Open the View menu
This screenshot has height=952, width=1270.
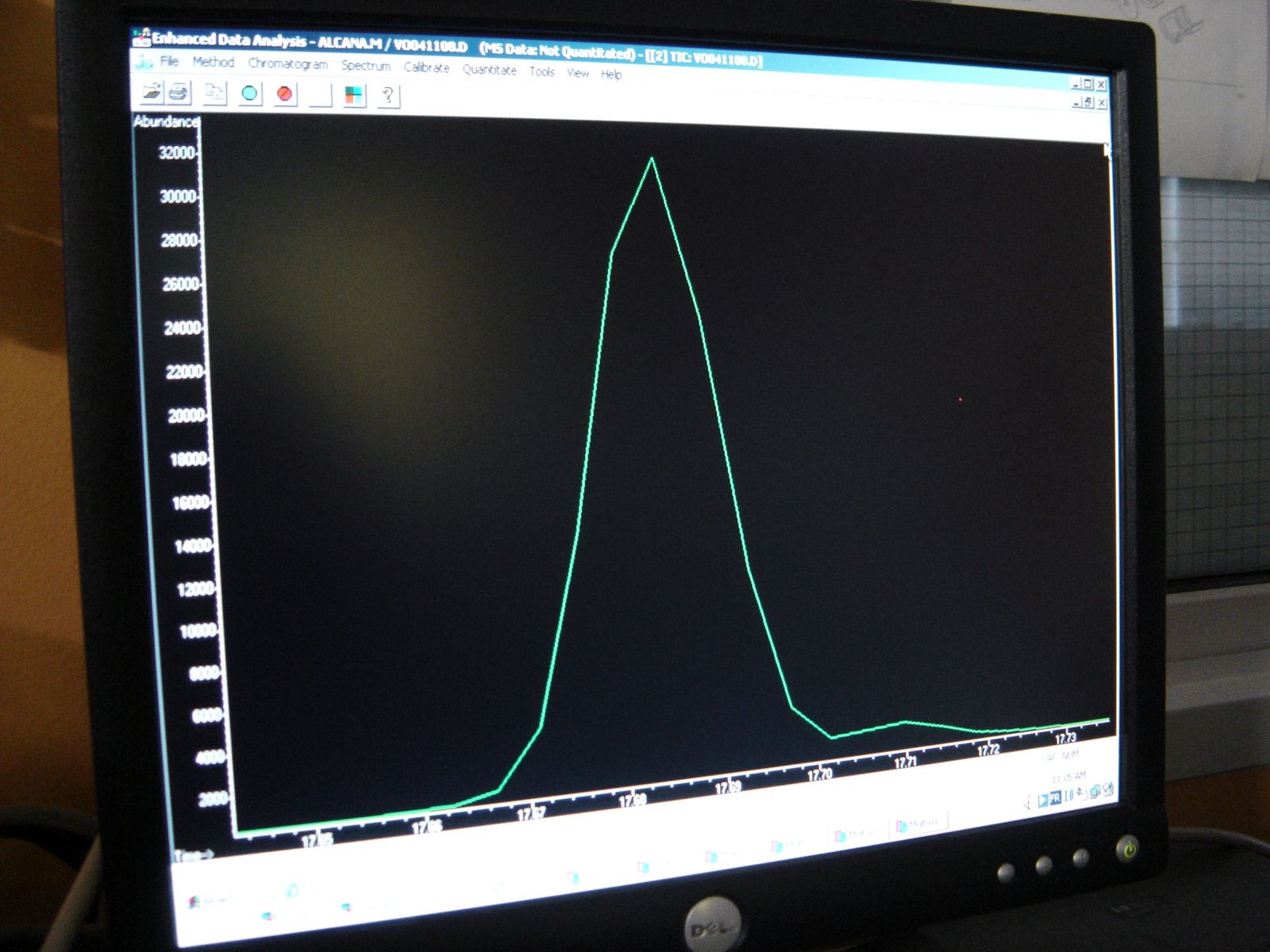578,73
